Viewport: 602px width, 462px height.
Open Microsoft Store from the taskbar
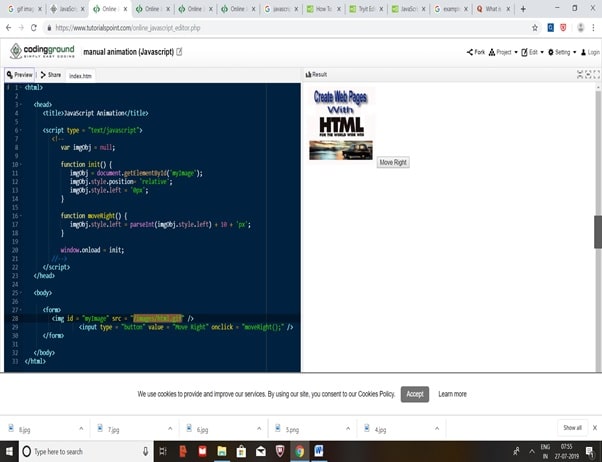pos(241,451)
